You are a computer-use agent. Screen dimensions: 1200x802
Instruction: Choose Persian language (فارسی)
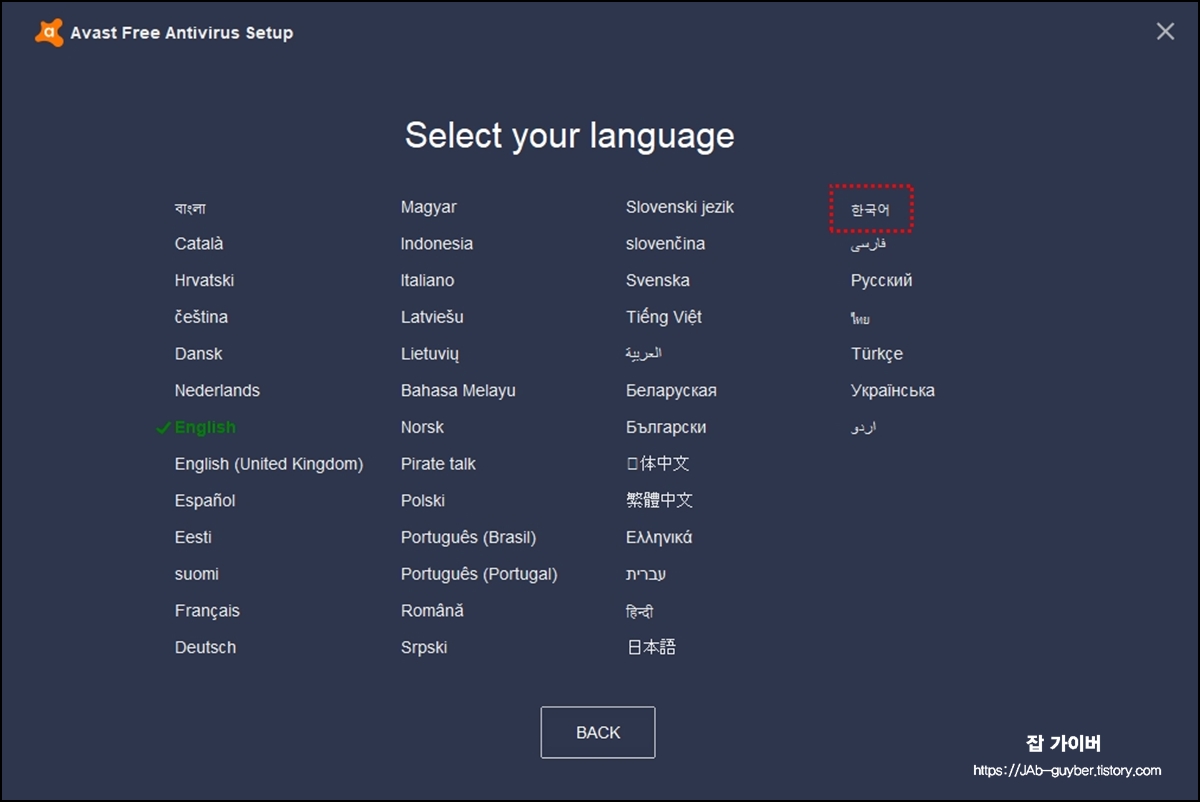[x=868, y=244]
